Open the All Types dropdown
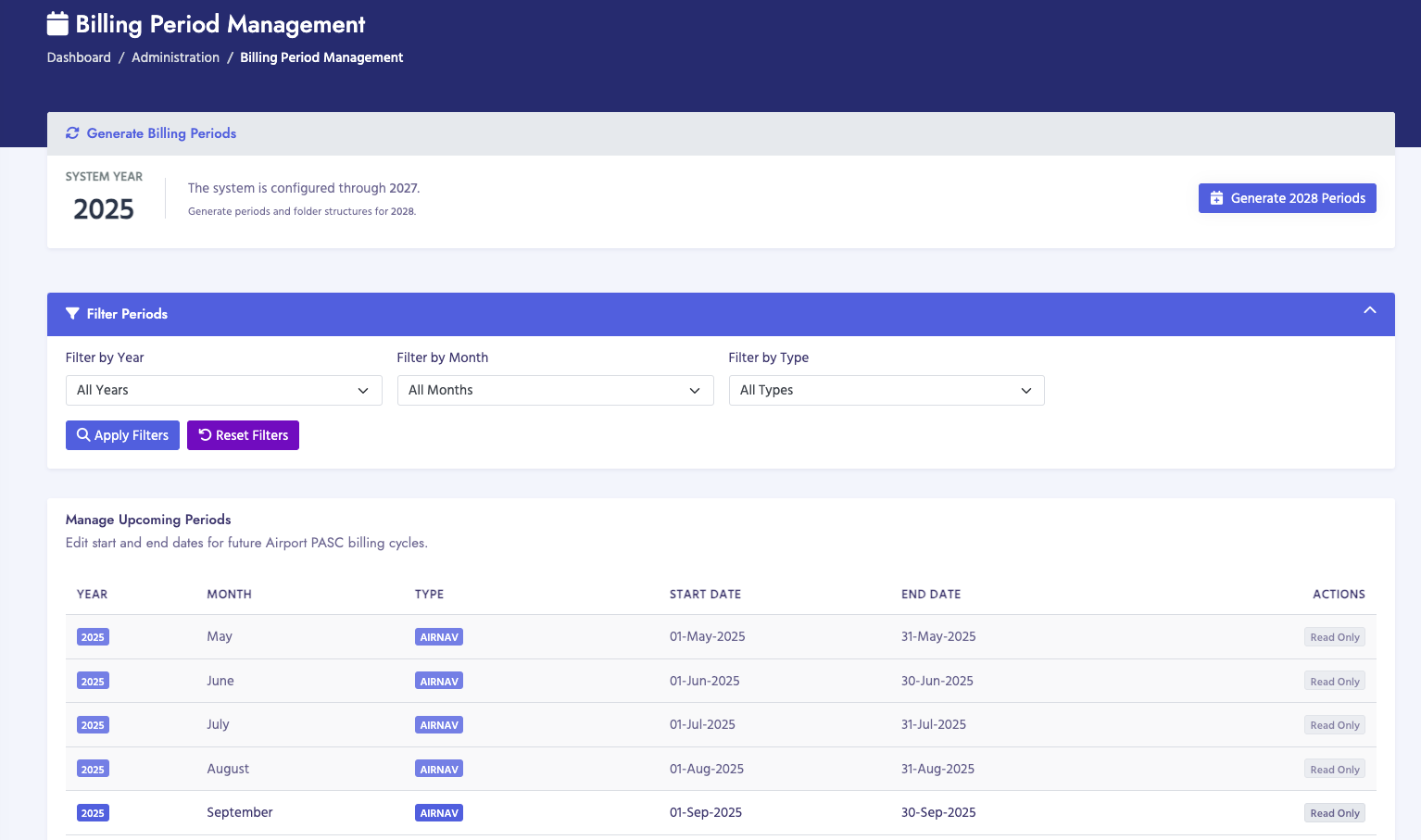 tap(886, 390)
